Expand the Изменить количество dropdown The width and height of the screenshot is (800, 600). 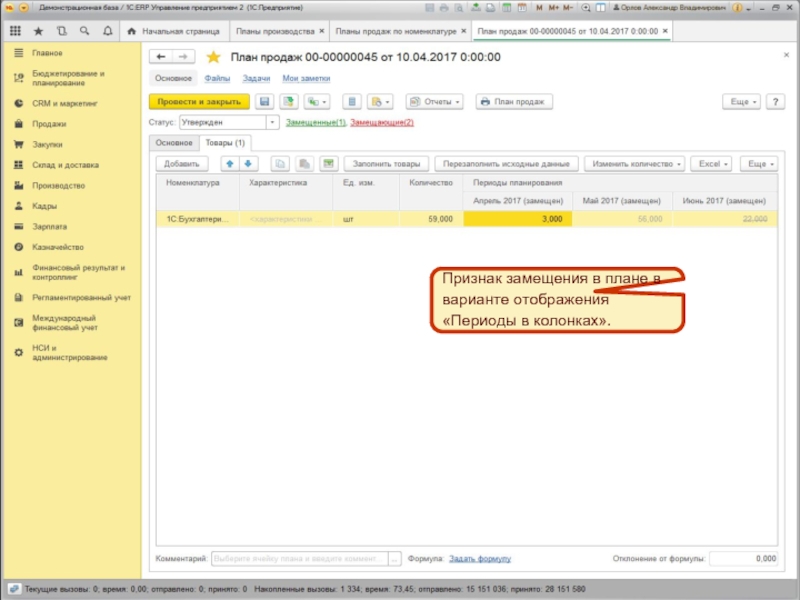click(x=636, y=163)
